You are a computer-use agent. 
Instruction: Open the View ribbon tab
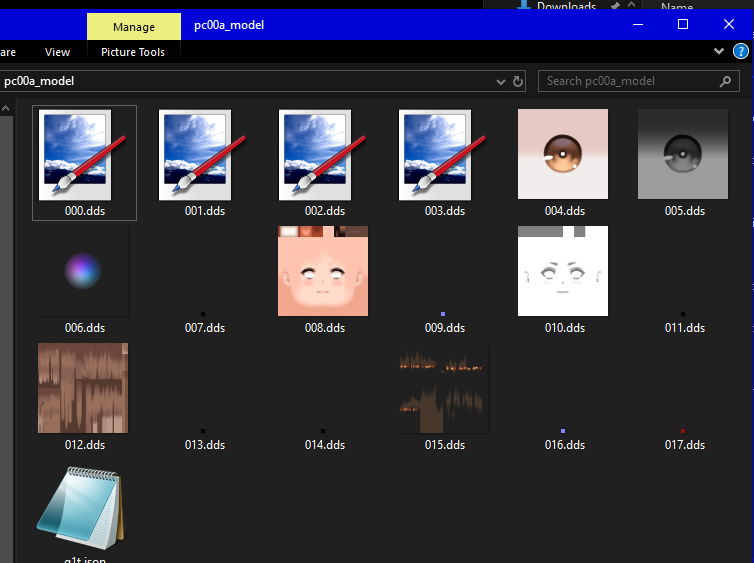57,52
